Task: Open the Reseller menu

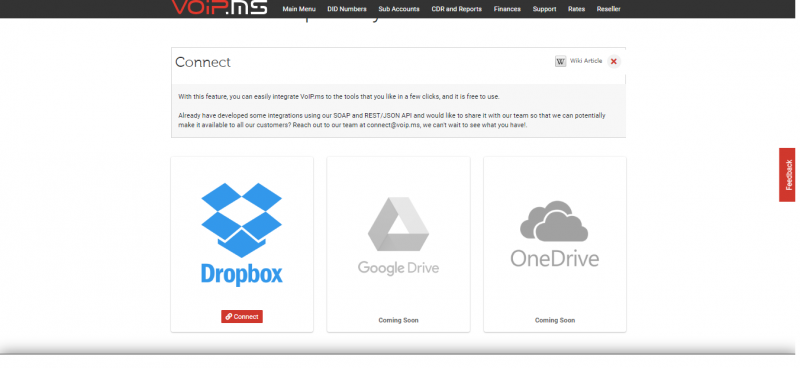Action: click(609, 9)
